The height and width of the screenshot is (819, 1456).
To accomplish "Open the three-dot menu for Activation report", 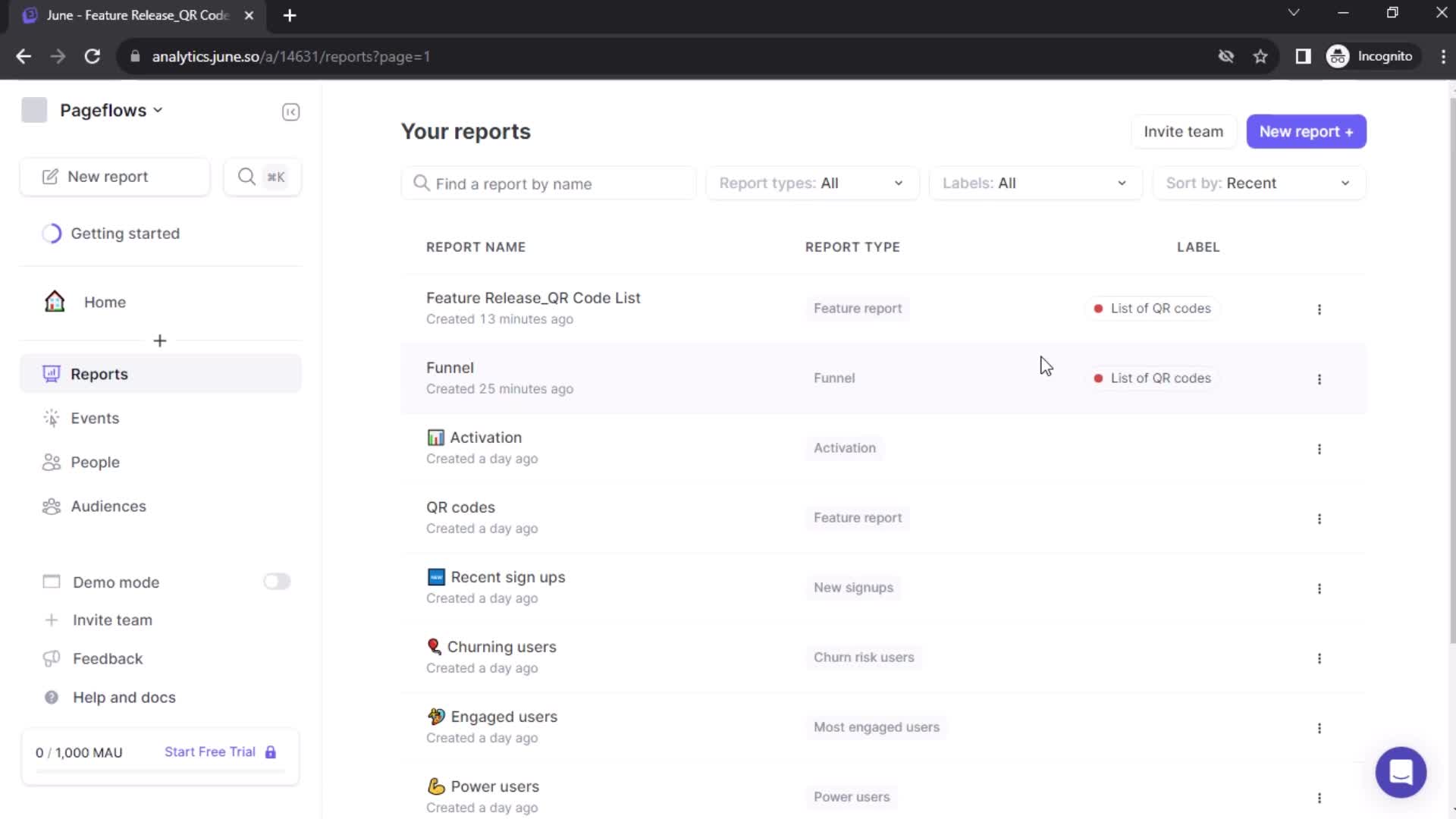I will [x=1319, y=449].
